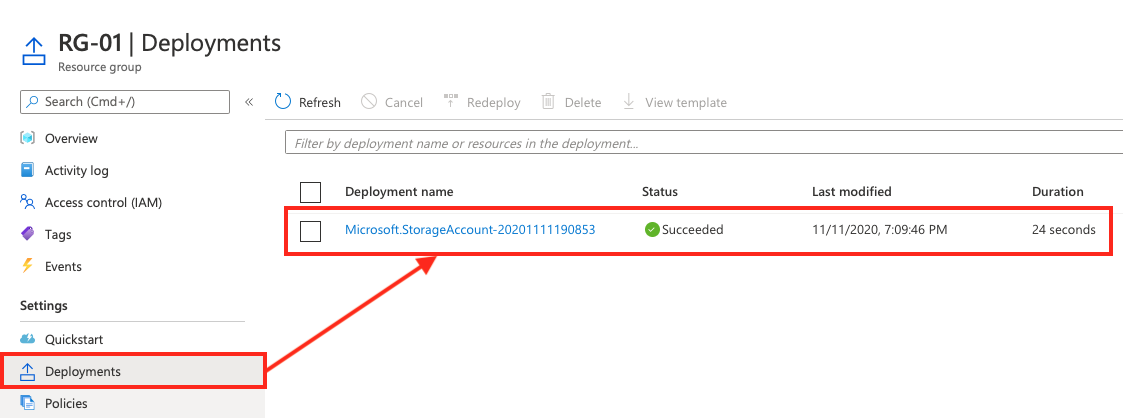Click the Events lightning bolt icon
This screenshot has width=1123, height=418.
pyautogui.click(x=28, y=266)
